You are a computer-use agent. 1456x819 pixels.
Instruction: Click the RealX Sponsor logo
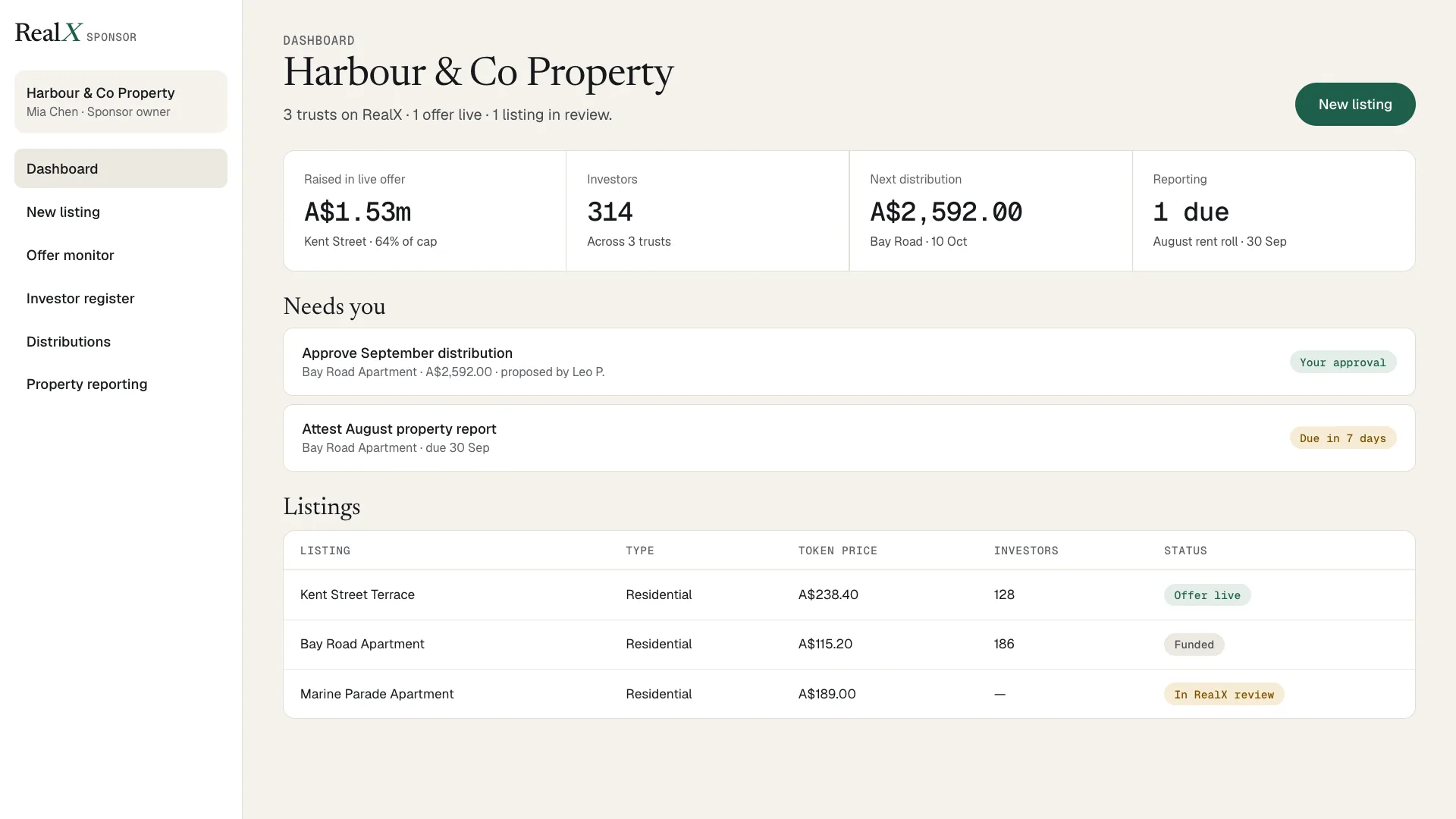76,33
